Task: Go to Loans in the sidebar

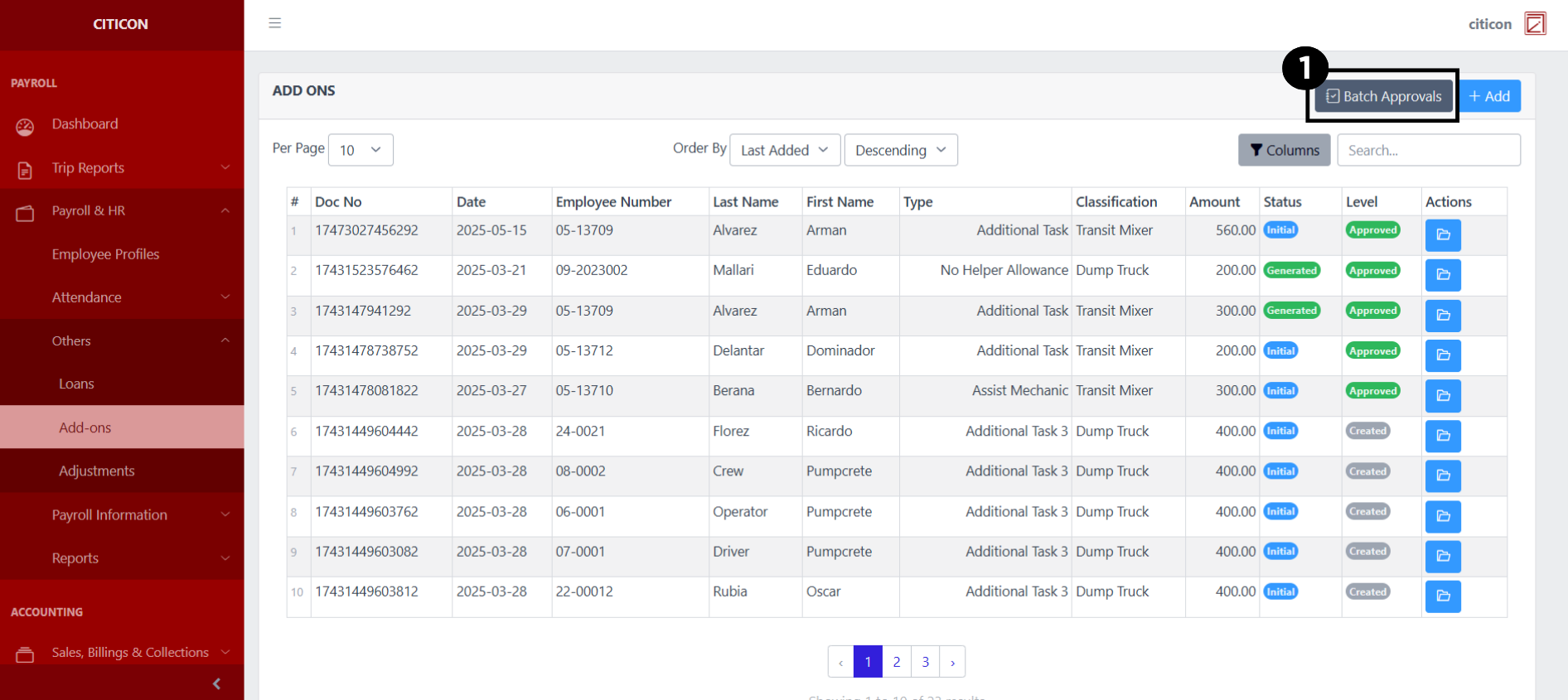Action: coord(76,384)
